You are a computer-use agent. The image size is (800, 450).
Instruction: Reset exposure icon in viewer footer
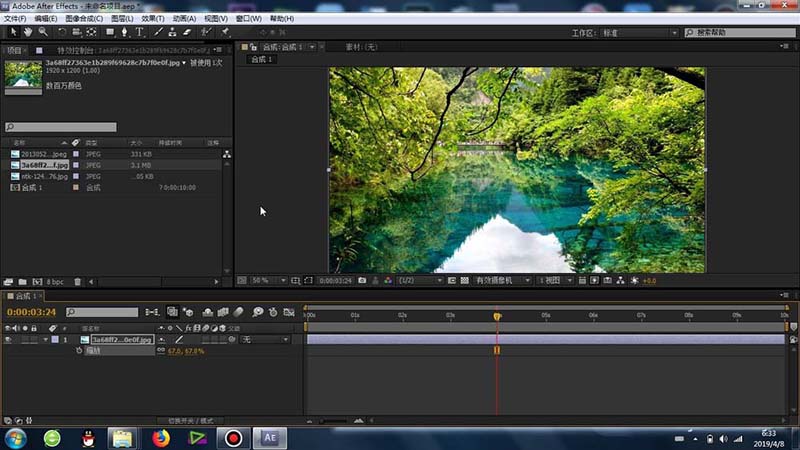(635, 281)
